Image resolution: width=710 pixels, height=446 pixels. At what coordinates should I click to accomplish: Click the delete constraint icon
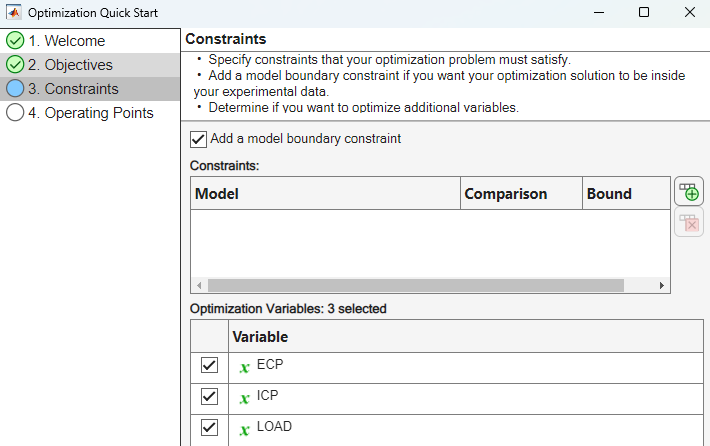(x=689, y=222)
